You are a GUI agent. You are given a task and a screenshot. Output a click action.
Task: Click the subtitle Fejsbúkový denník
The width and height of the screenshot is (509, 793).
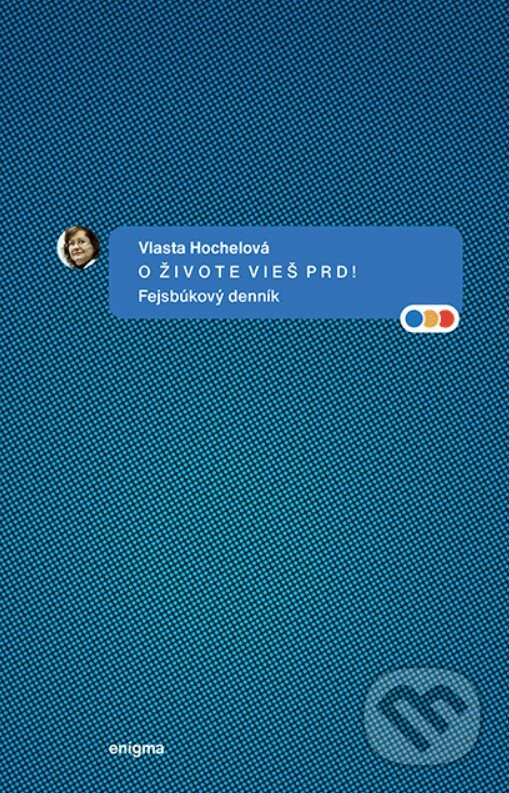[208, 297]
